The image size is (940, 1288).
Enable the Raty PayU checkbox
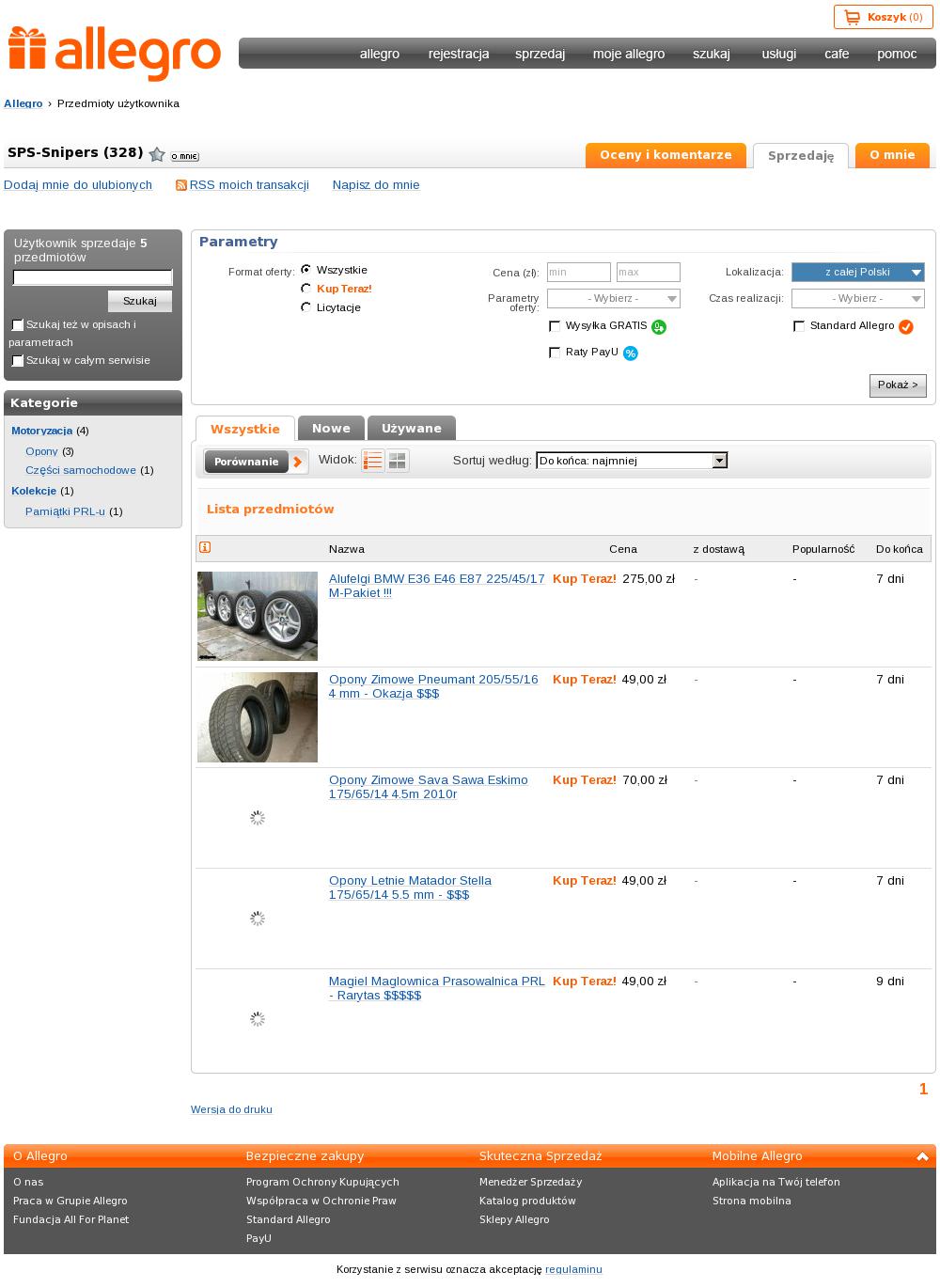click(x=555, y=353)
